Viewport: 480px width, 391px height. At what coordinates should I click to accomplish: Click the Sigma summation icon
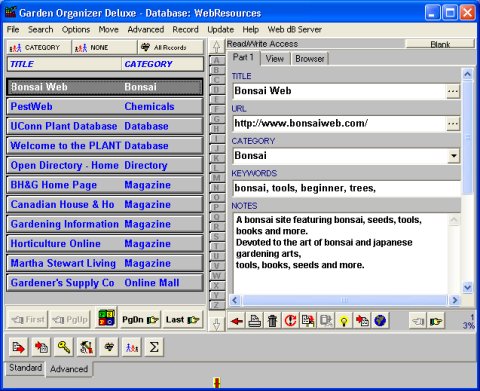[x=154, y=347]
